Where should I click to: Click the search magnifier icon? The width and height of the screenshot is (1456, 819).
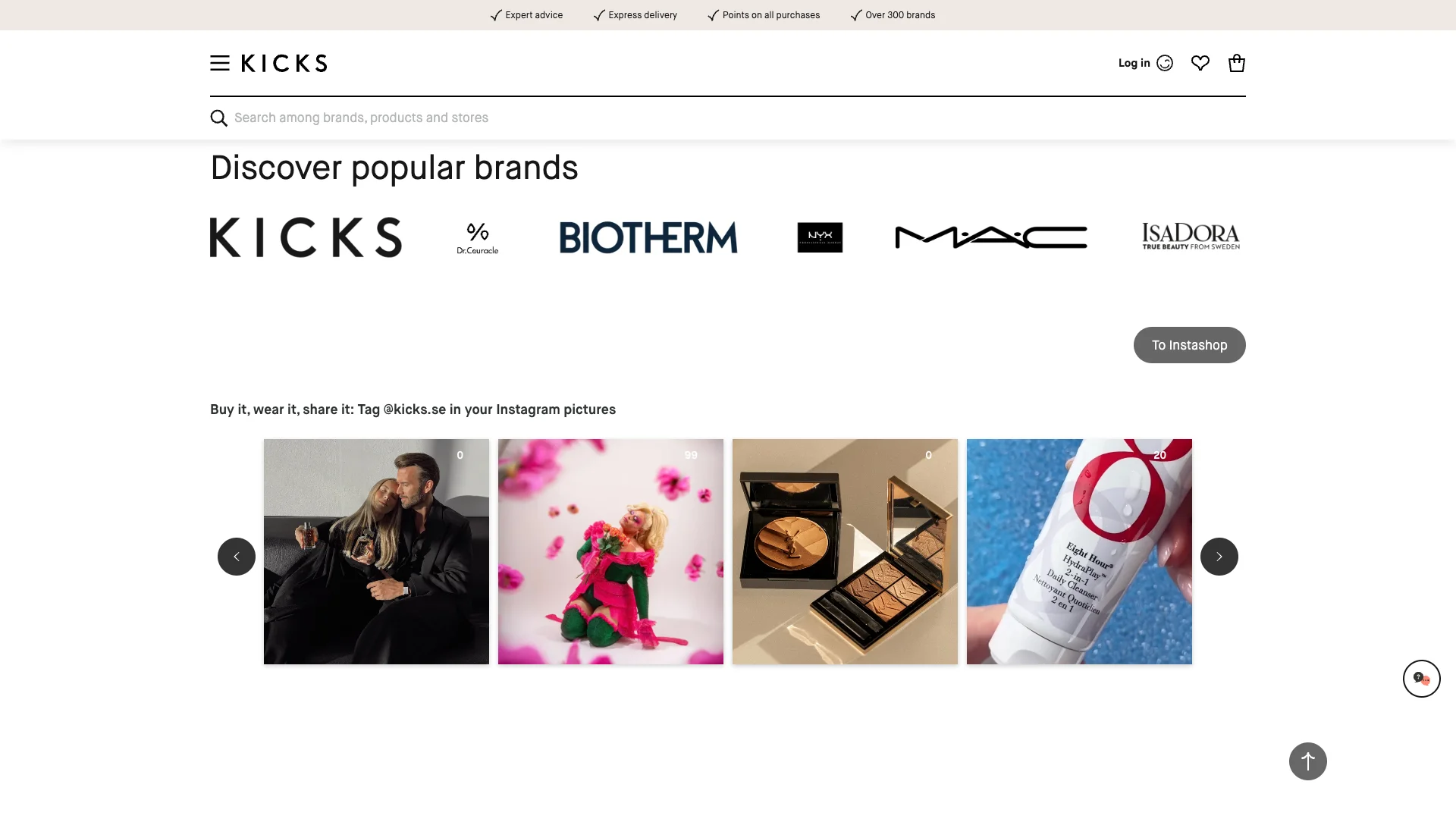click(219, 118)
